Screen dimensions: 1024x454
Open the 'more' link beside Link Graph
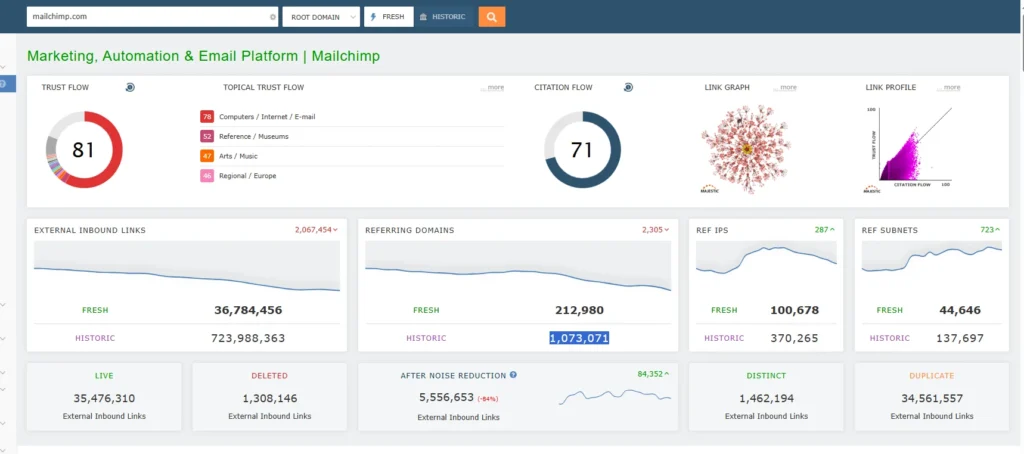pyautogui.click(x=788, y=88)
